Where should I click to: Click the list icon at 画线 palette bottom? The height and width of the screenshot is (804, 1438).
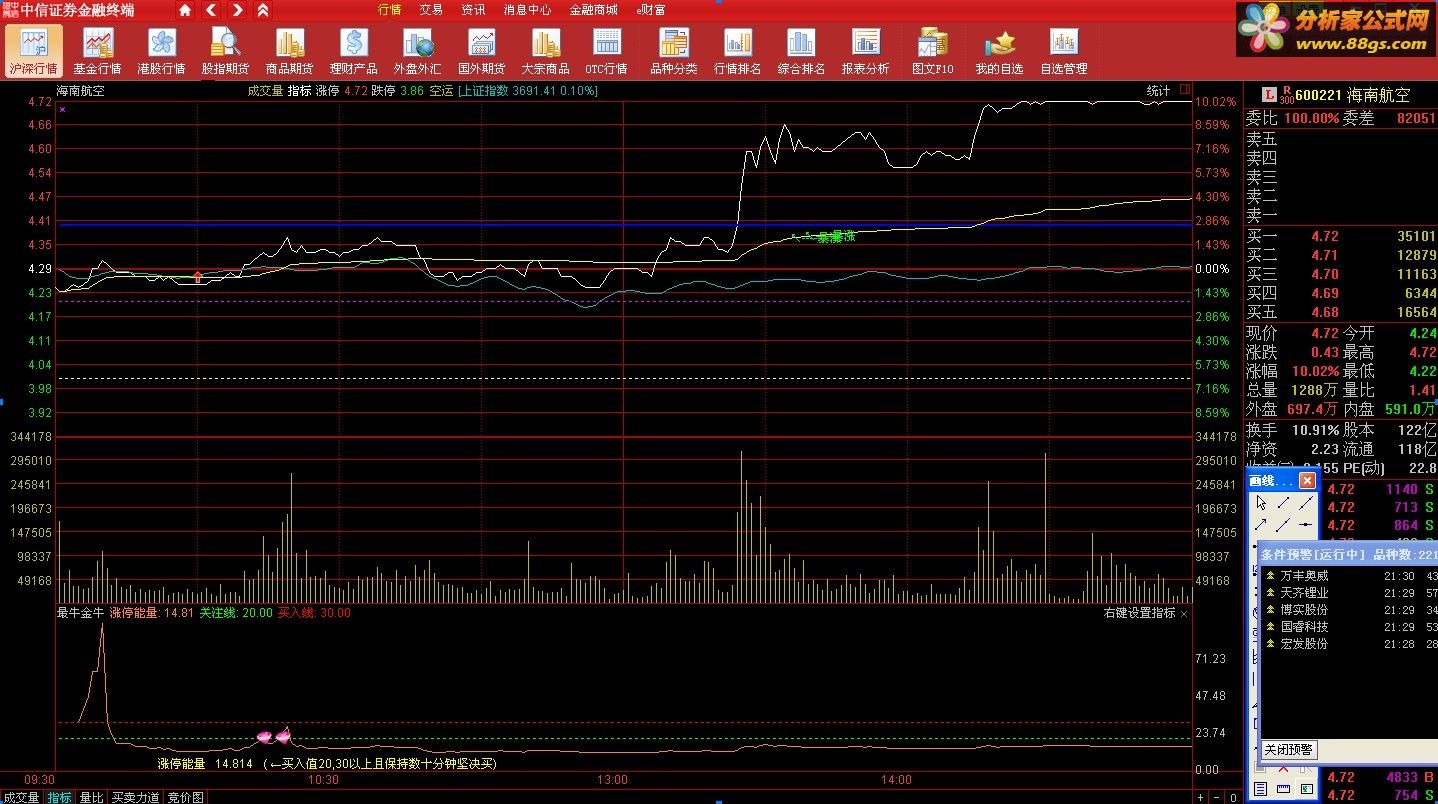tap(1261, 789)
